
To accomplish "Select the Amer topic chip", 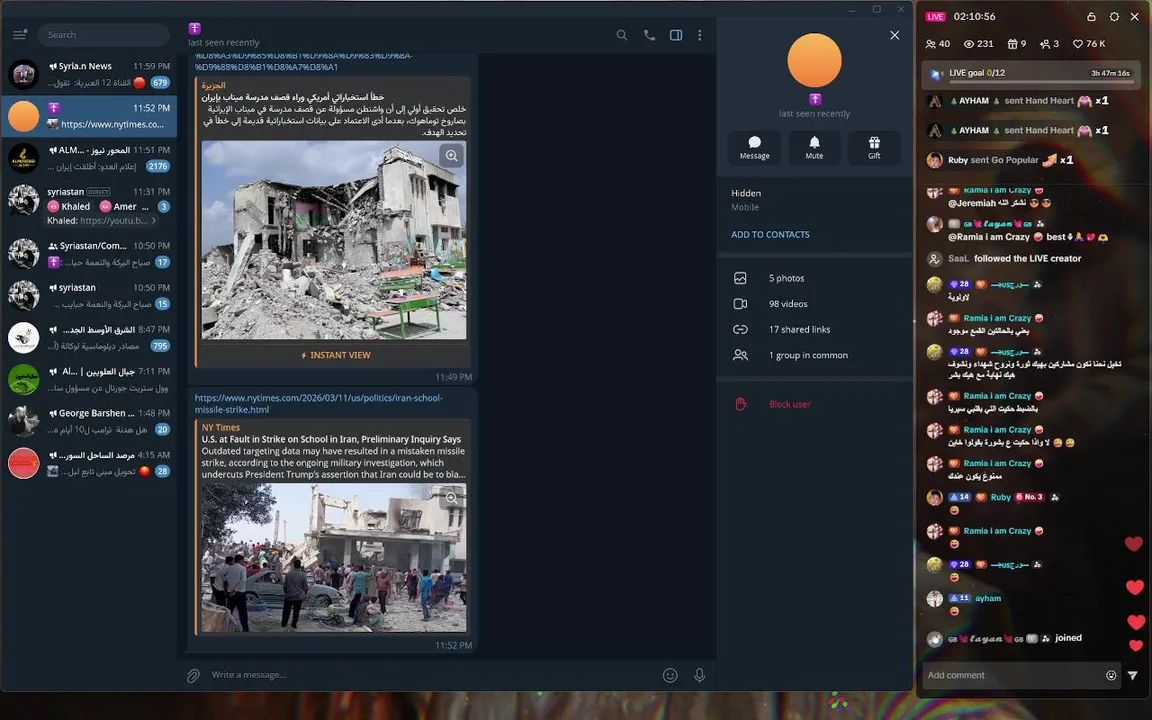I will pyautogui.click(x=118, y=206).
